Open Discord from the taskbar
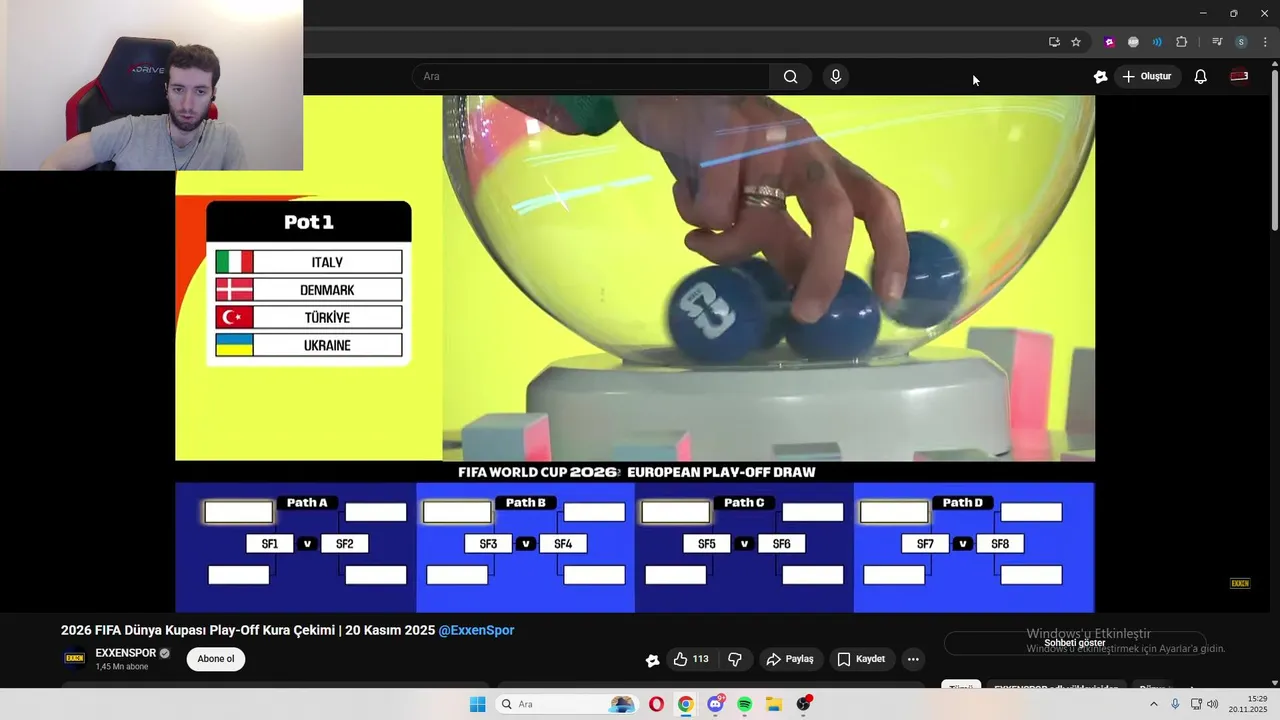Viewport: 1280px width, 720px height. (x=715, y=704)
